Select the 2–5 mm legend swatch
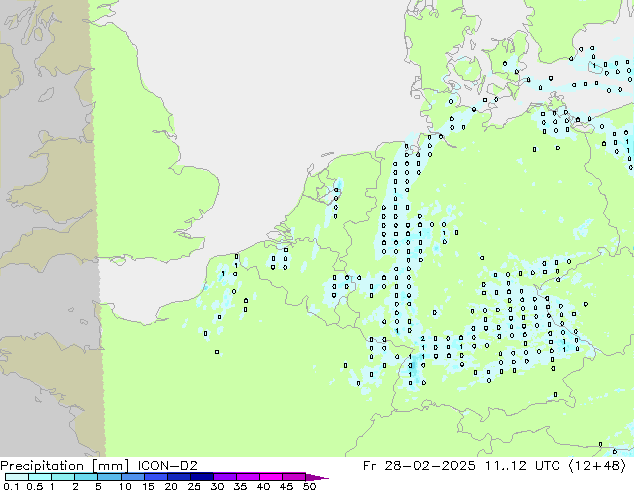Viewport: 634px width, 490px height. [86, 477]
